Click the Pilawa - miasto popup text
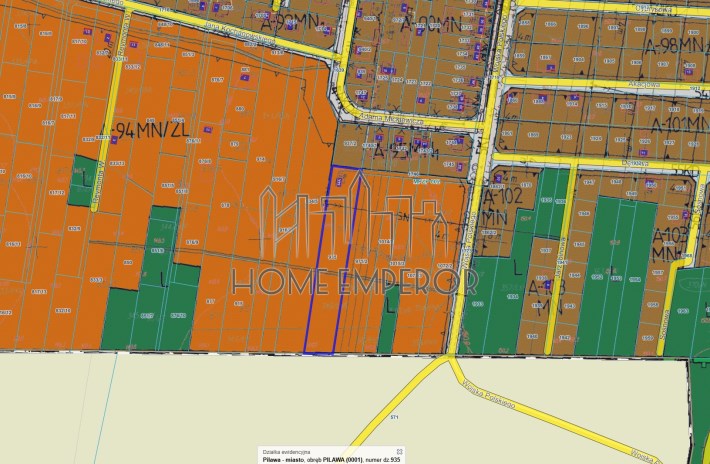This screenshot has height=464, width=710. (283, 460)
